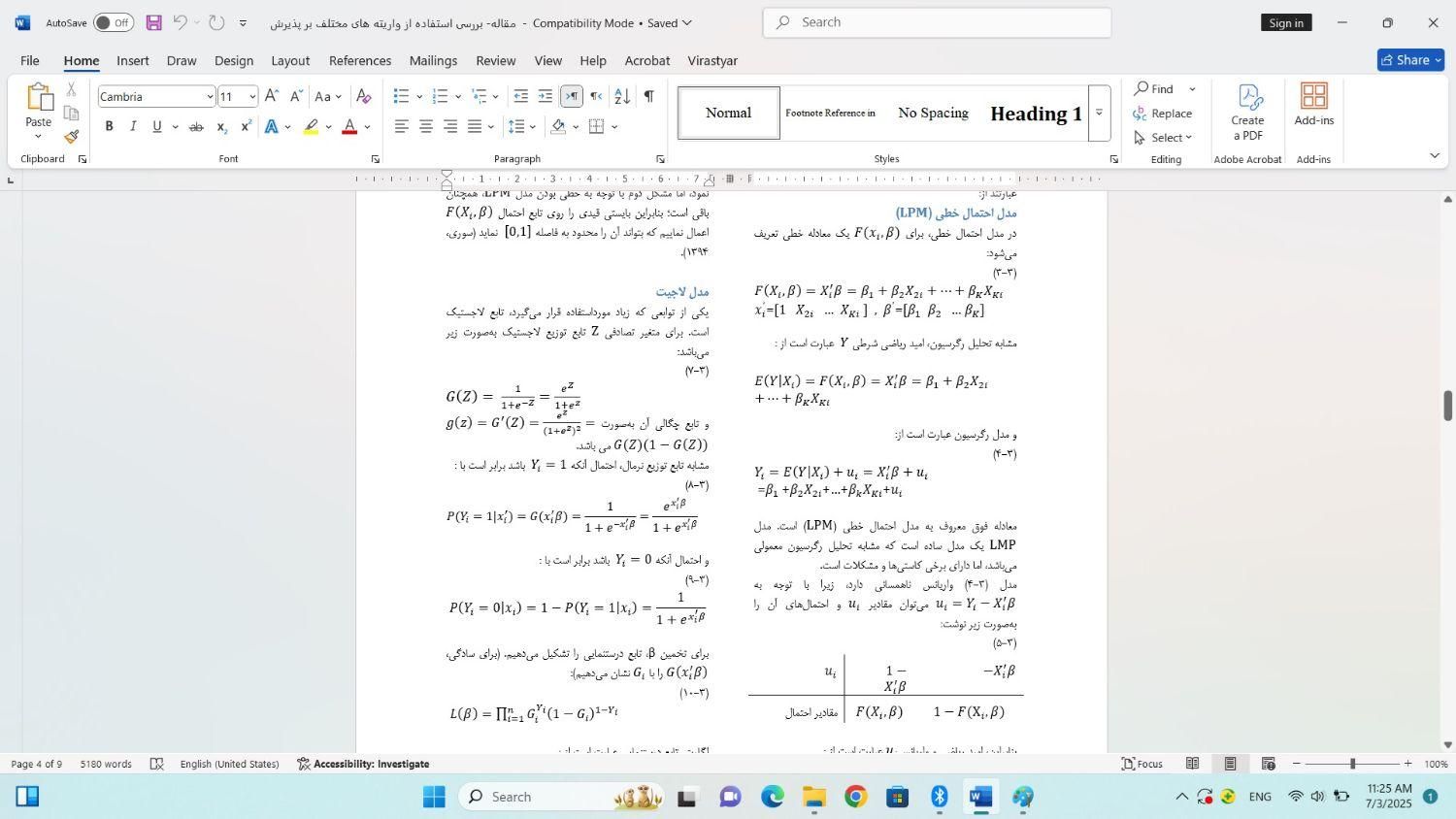Apply text highlight color
The height and width of the screenshot is (819, 1456).
[x=311, y=127]
